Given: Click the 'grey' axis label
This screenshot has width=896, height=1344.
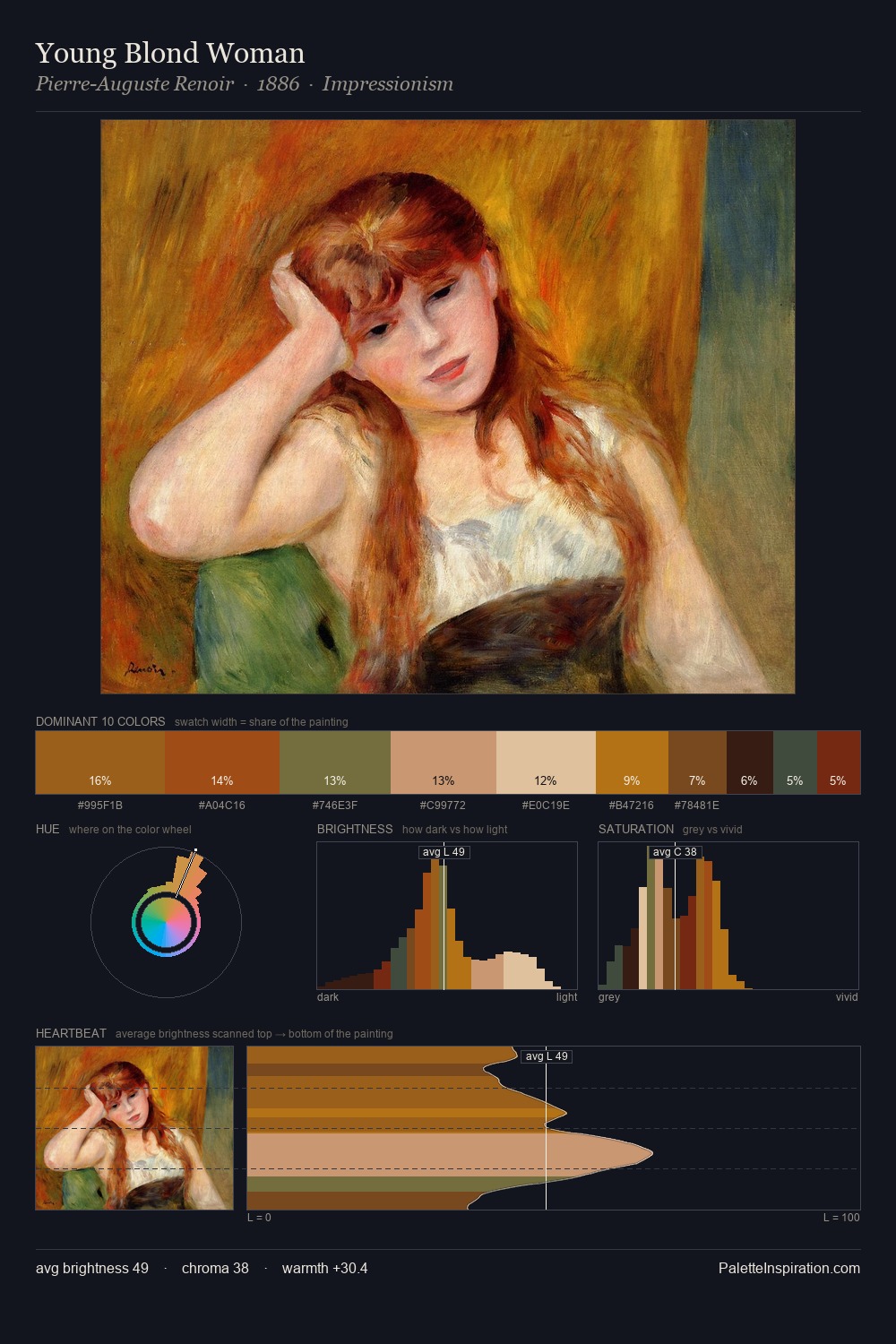Looking at the screenshot, I should [609, 997].
